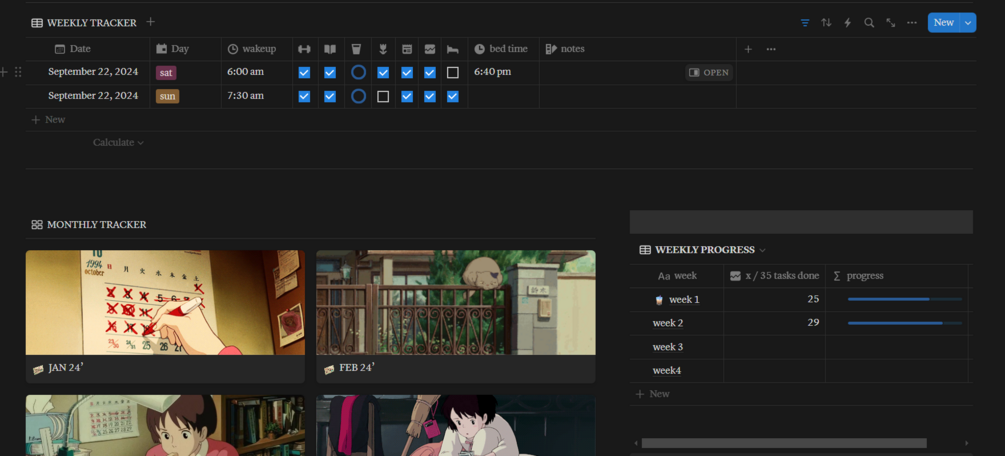Click the water cup column header icon
The image size is (1005, 456).
tap(356, 49)
